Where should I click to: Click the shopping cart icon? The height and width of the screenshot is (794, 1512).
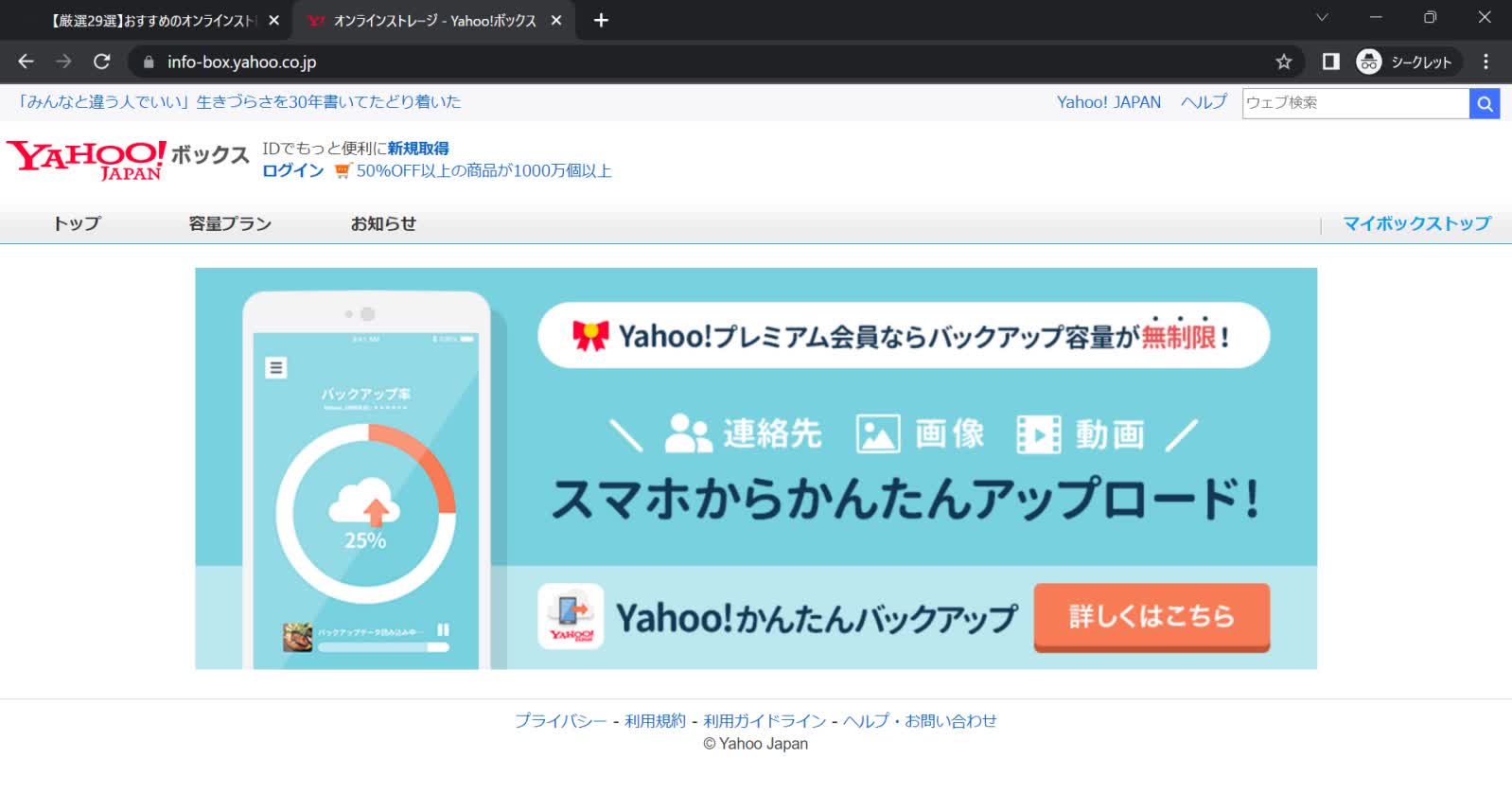(343, 171)
